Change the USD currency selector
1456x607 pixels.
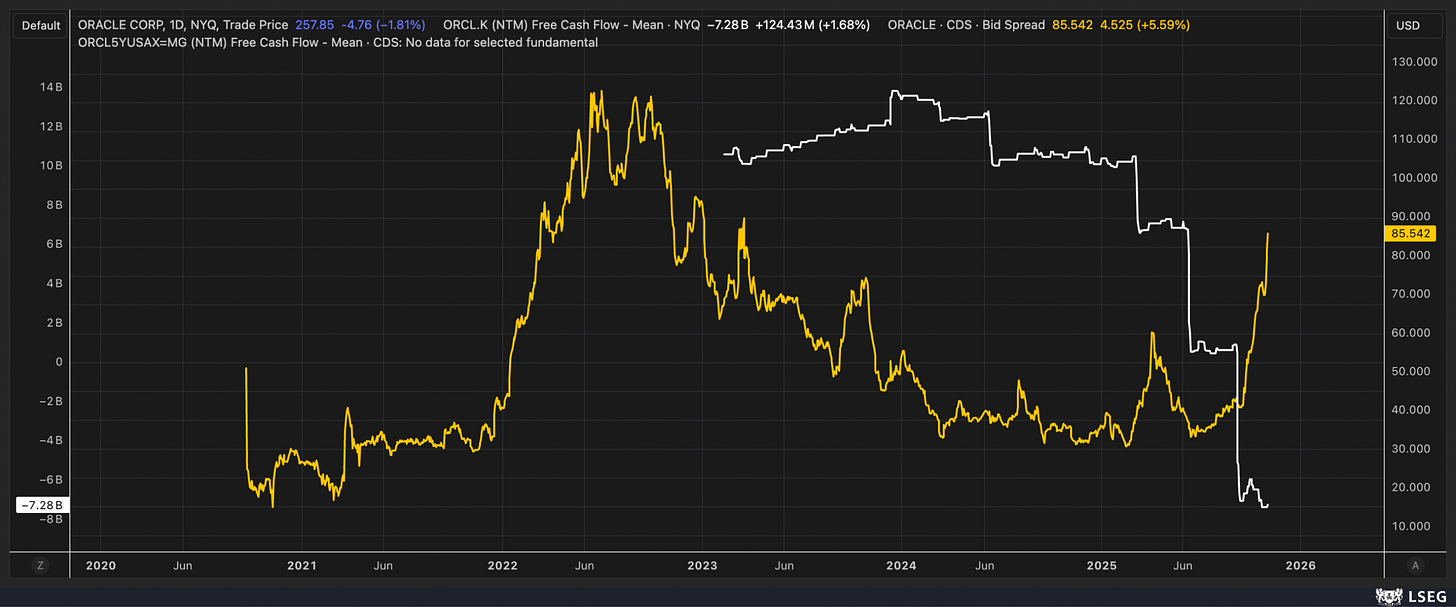click(1414, 25)
